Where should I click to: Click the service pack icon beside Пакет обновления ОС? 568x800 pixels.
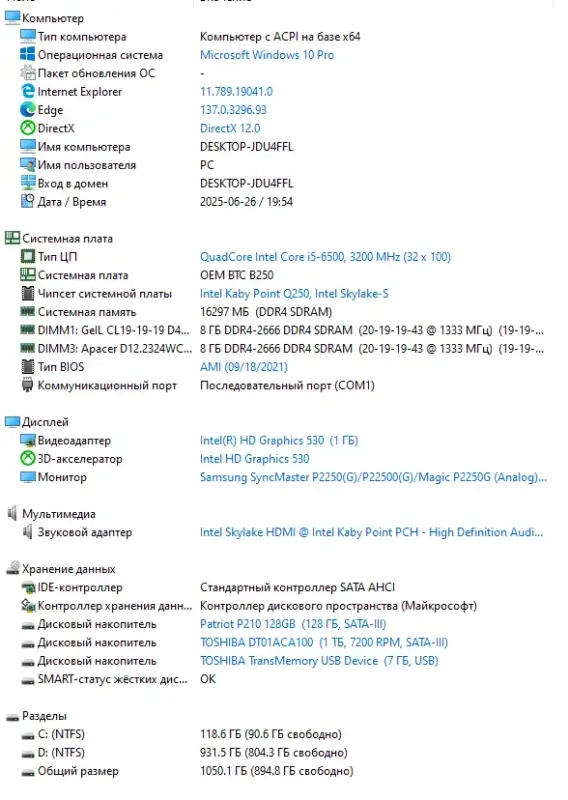point(27,73)
